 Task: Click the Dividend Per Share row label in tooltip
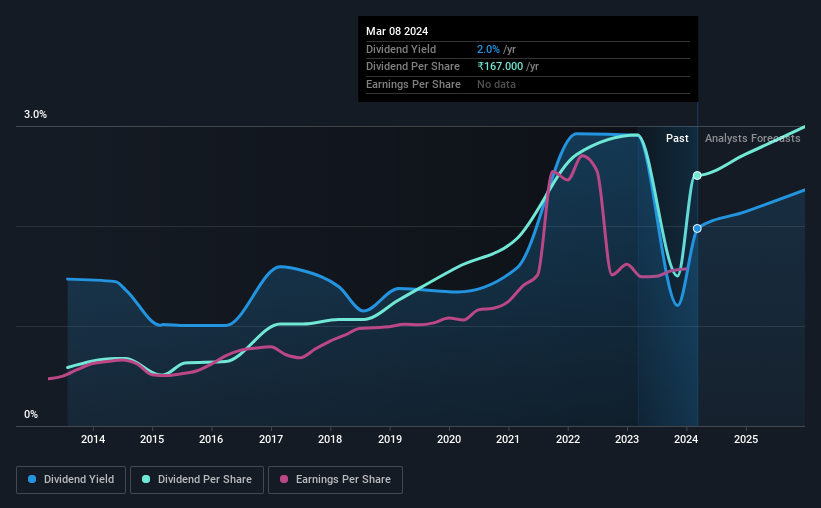(x=413, y=67)
